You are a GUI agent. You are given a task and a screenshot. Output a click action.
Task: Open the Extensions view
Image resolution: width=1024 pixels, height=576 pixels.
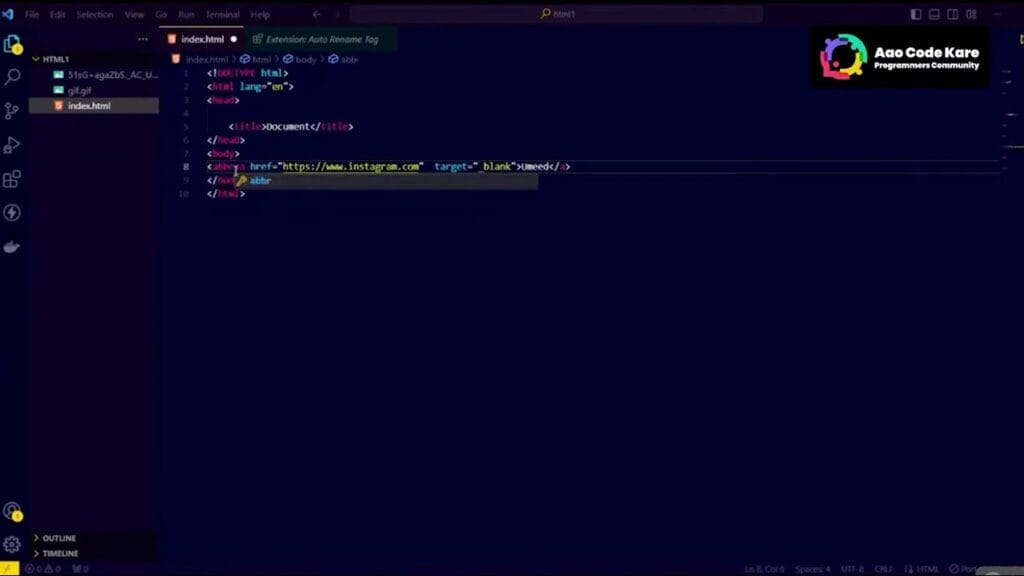[12, 179]
